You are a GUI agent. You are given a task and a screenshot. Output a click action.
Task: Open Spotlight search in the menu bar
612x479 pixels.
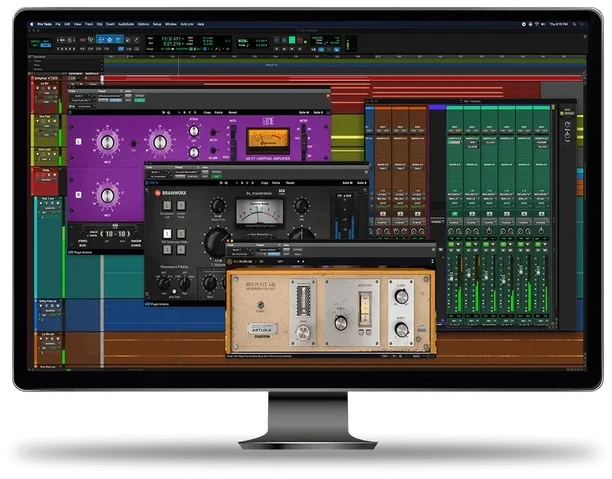tap(574, 24)
